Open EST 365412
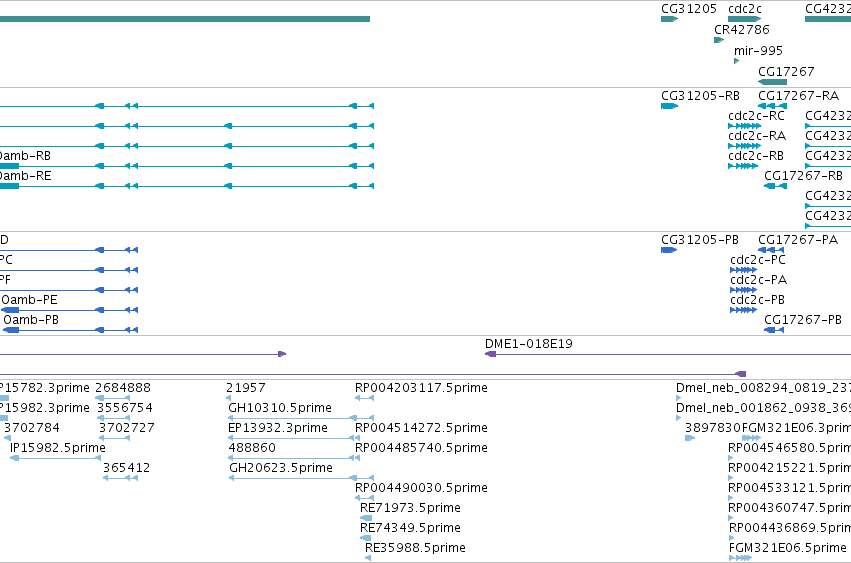851x563 pixels. tap(120, 478)
